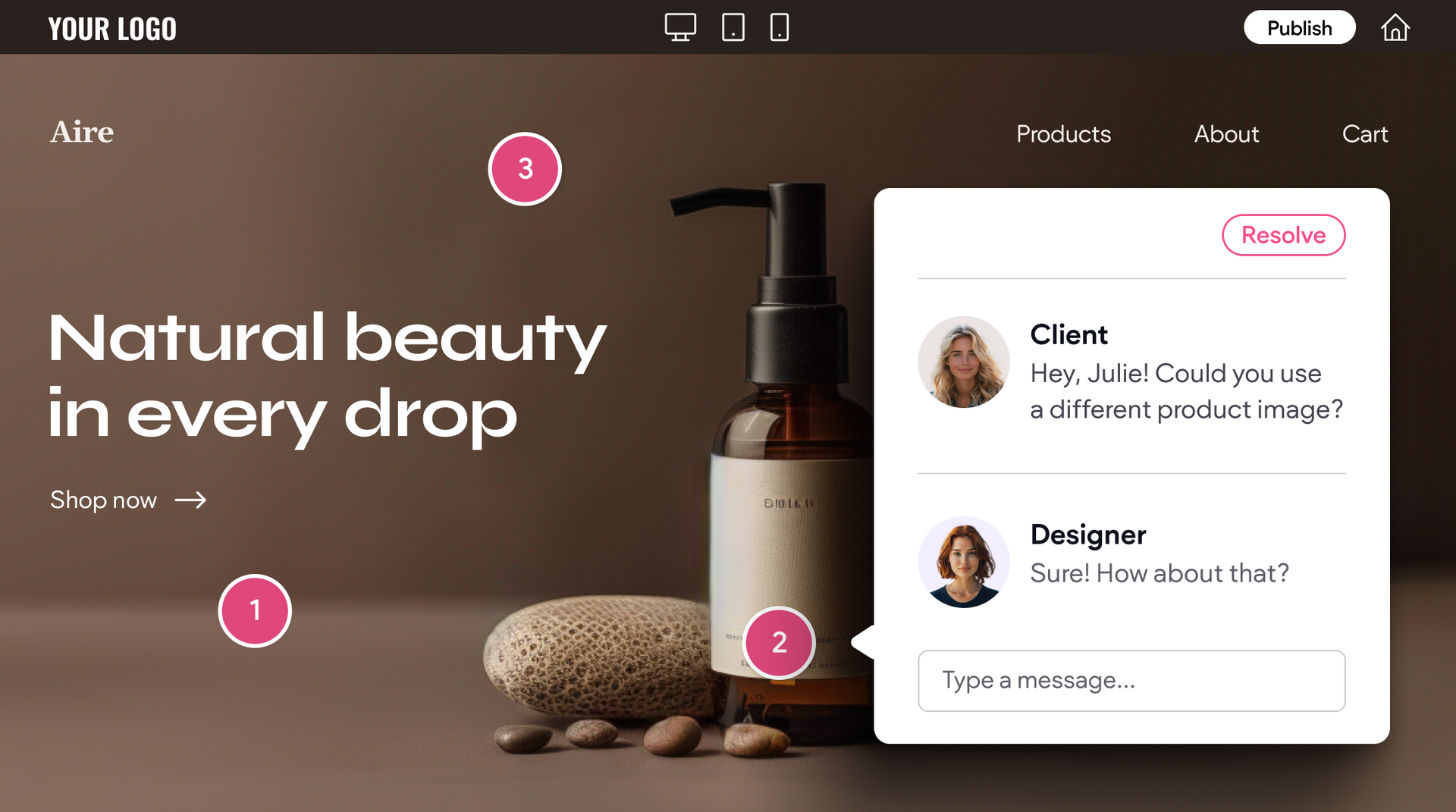The height and width of the screenshot is (812, 1456).
Task: Click the Shop now link
Action: [104, 500]
